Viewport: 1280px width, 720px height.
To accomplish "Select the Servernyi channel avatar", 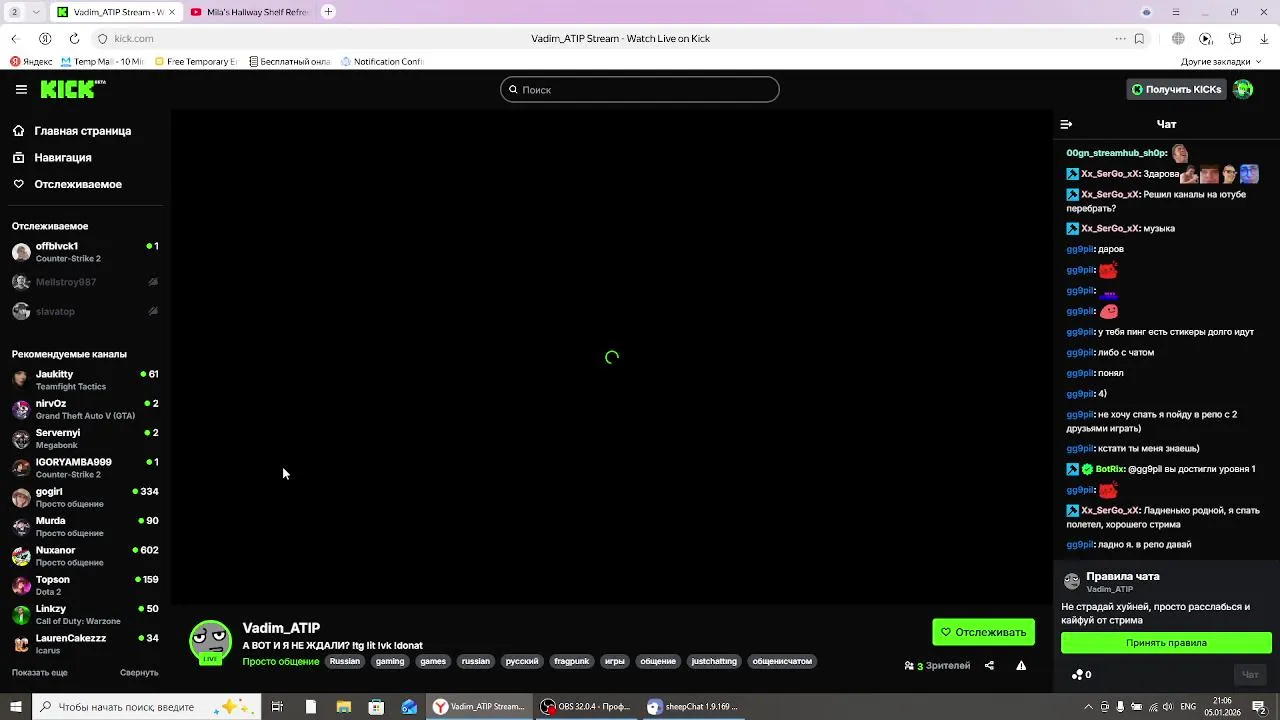I will click(21, 438).
